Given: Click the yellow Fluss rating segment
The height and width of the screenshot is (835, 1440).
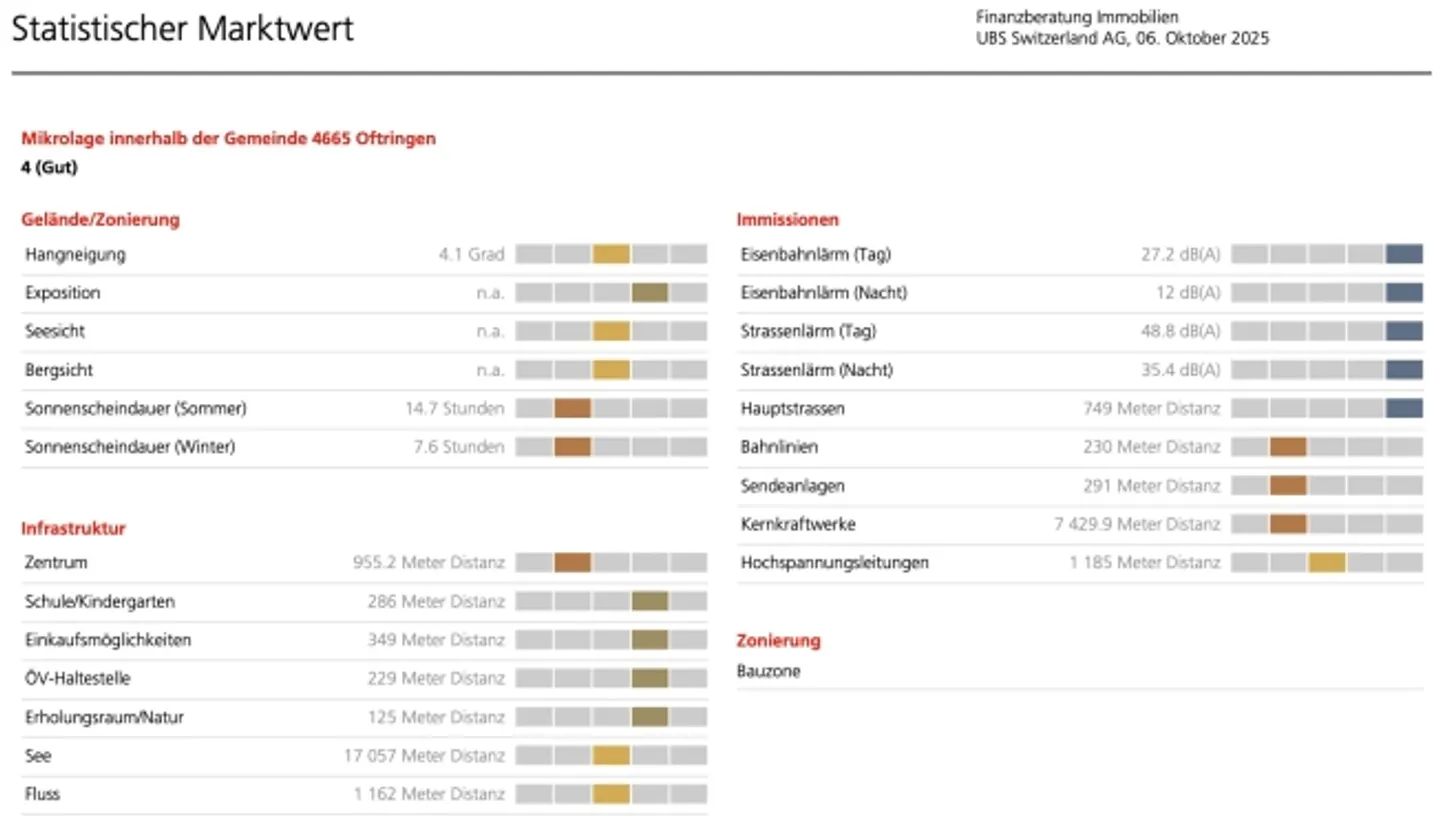Looking at the screenshot, I should [611, 795].
